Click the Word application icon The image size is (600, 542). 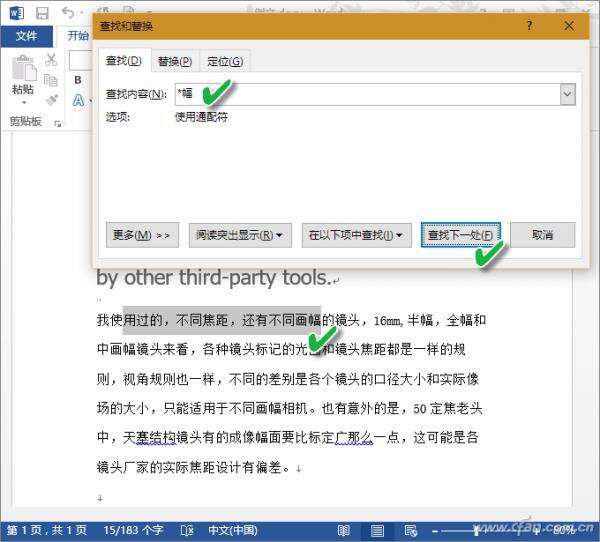[x=17, y=13]
